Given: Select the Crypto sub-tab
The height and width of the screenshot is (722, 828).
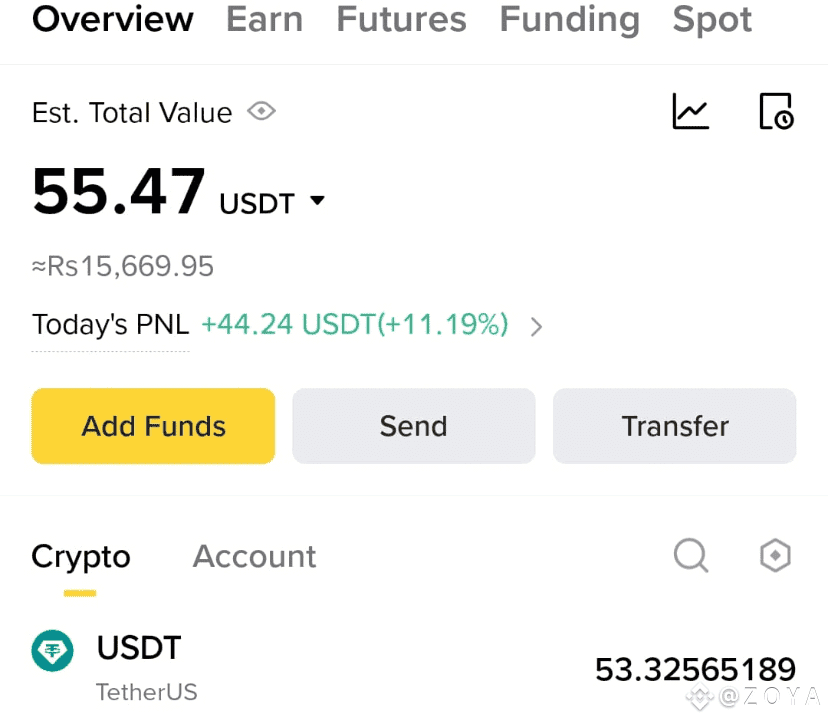Looking at the screenshot, I should click(x=81, y=556).
